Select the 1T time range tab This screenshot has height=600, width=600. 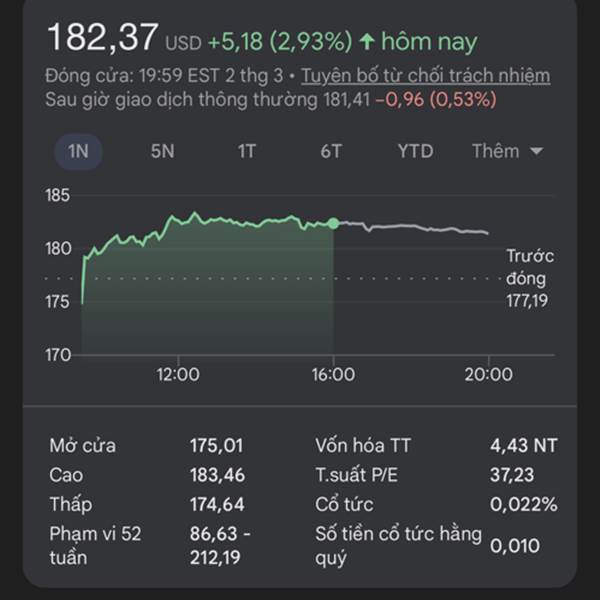[247, 151]
